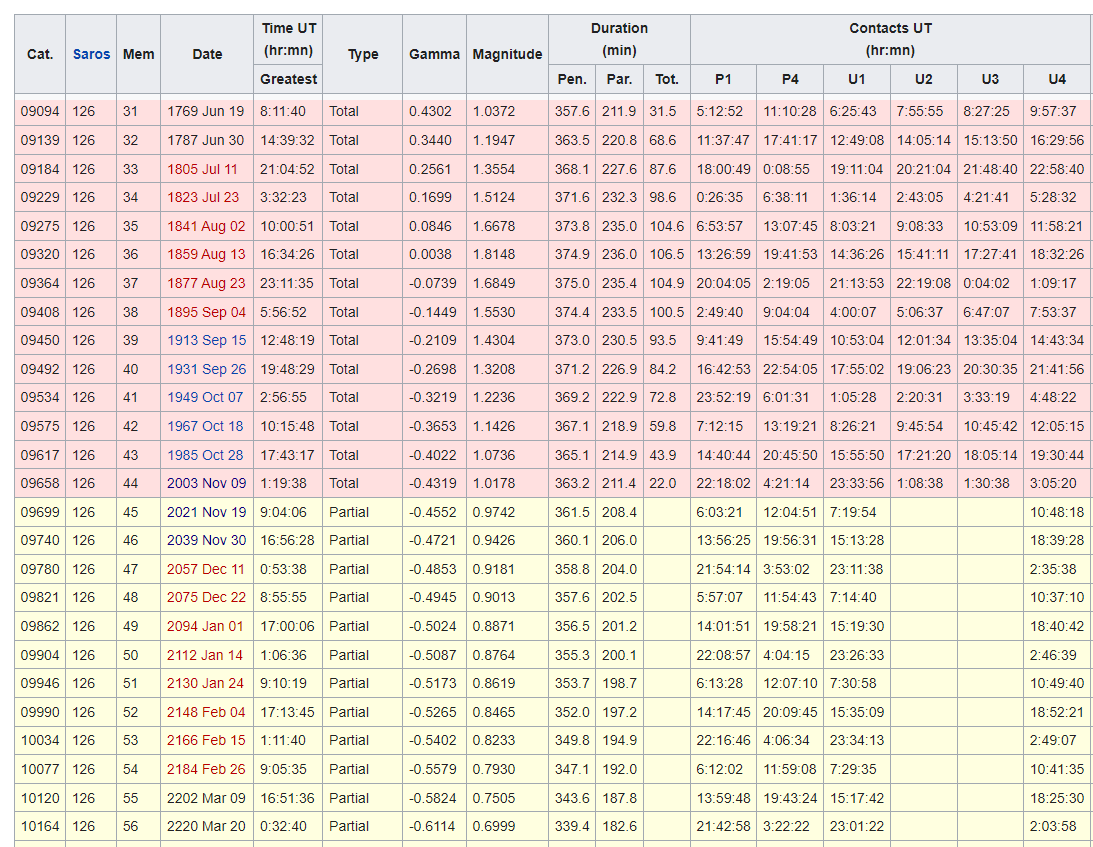Follow the 1985 Oct 28 date link
The image size is (1093, 847).
click(204, 455)
